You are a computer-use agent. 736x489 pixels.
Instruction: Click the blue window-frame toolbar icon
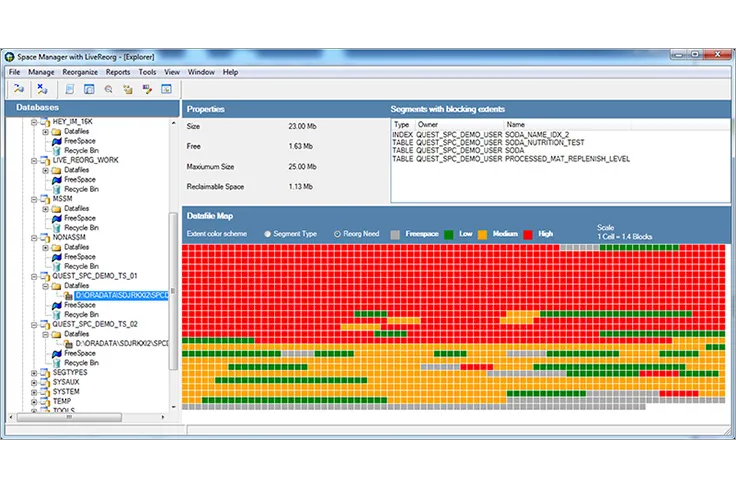tap(89, 89)
